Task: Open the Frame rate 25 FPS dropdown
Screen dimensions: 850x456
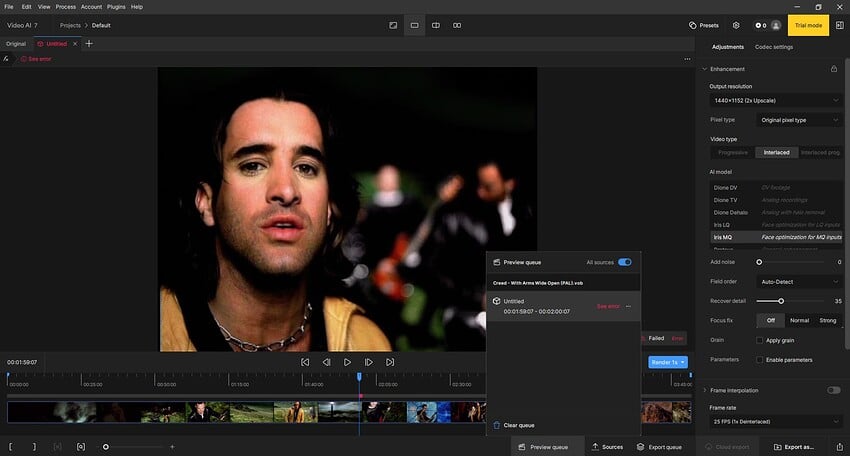Action: (776, 421)
